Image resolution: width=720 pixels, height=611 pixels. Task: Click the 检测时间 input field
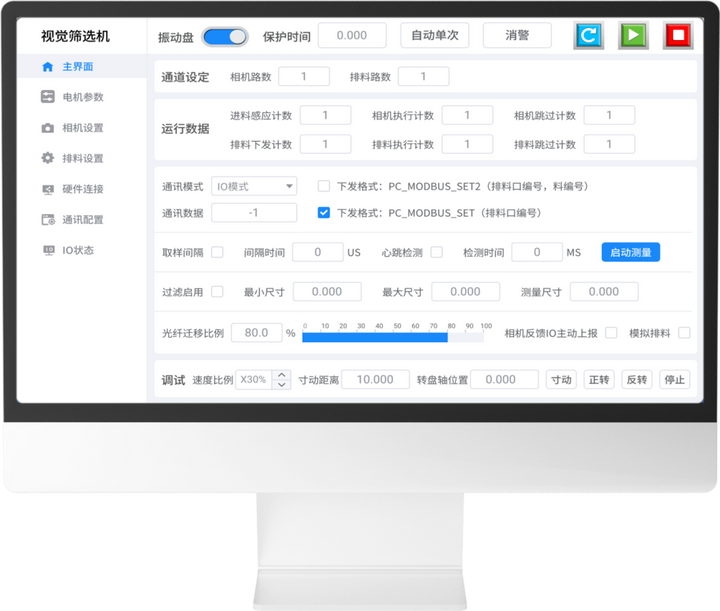(537, 252)
